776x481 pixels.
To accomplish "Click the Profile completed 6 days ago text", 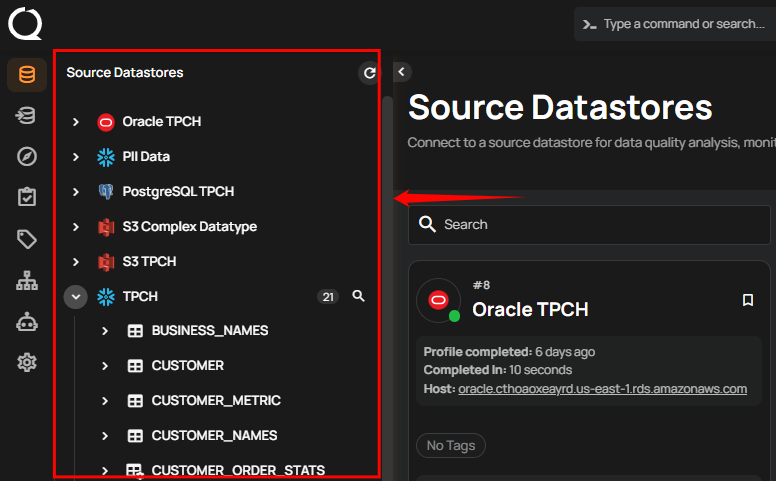I will click(x=509, y=352).
